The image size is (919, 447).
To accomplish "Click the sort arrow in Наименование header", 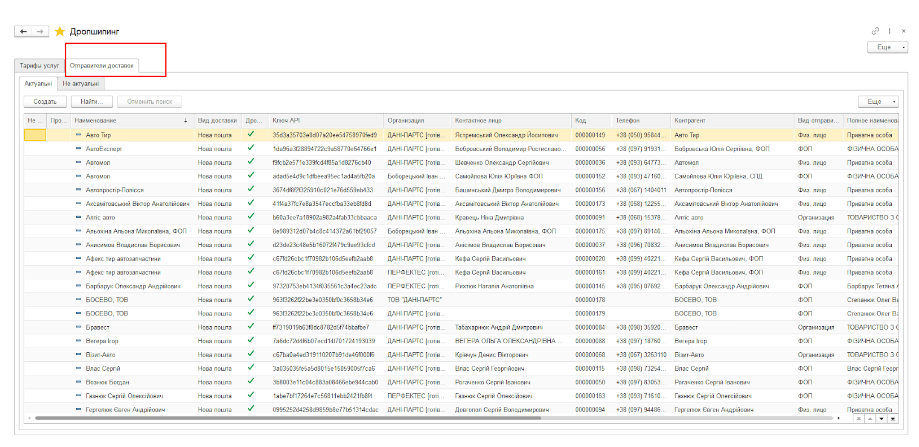I will [185, 120].
